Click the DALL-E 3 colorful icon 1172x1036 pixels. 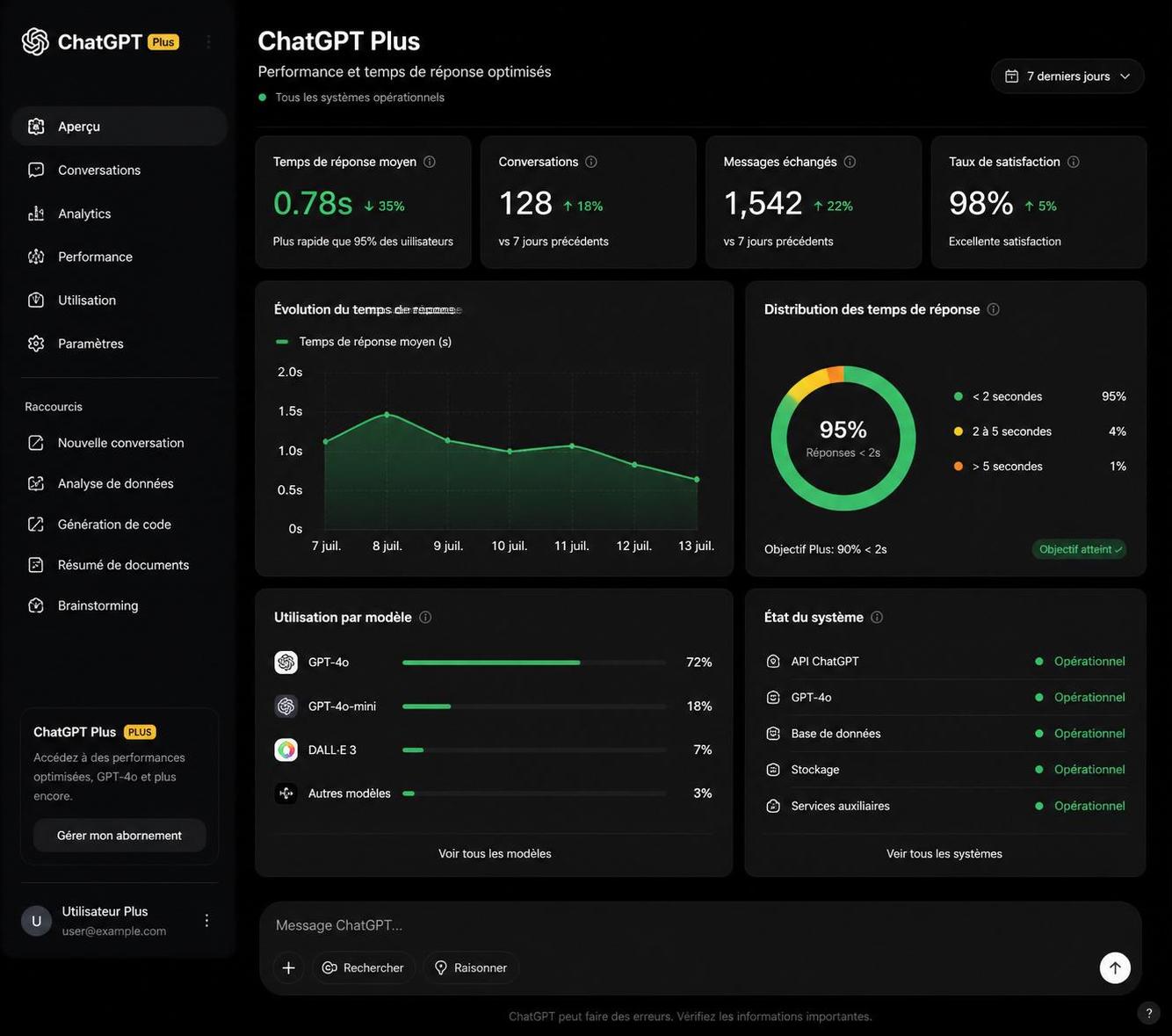click(286, 750)
